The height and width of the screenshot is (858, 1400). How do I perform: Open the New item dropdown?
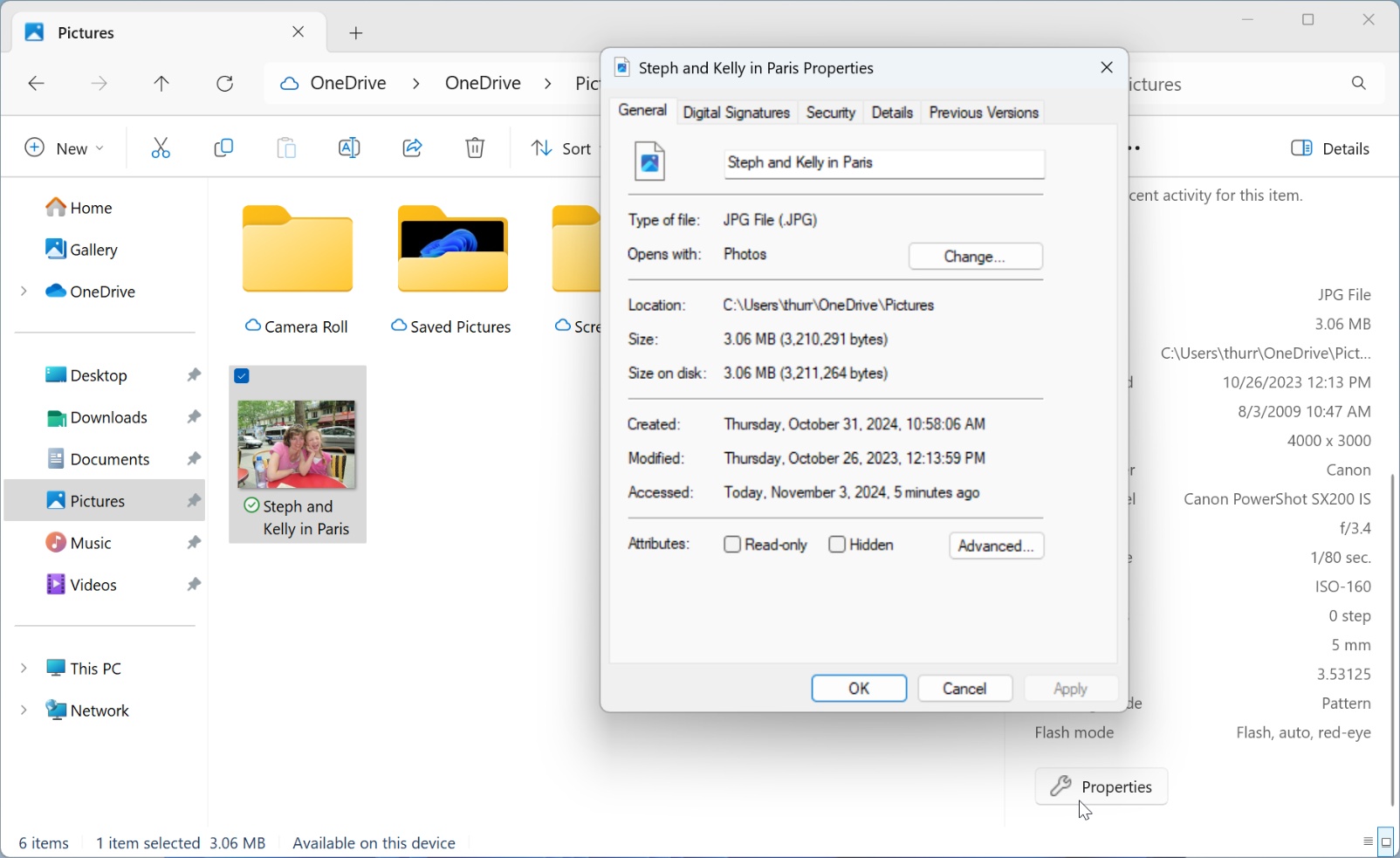pyautogui.click(x=65, y=148)
